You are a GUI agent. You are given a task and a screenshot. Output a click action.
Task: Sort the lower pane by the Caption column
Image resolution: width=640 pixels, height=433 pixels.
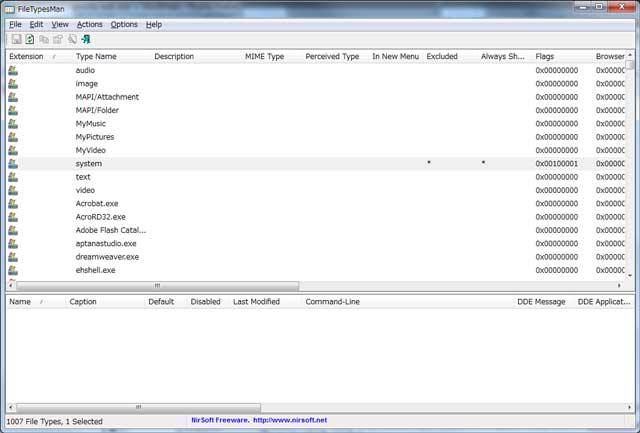[83, 301]
